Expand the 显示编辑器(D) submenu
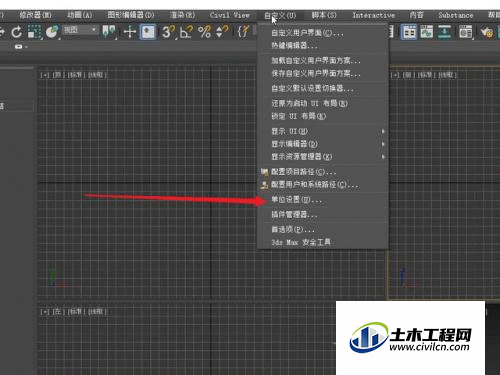Screen dimensions: 500x375 coord(323,144)
